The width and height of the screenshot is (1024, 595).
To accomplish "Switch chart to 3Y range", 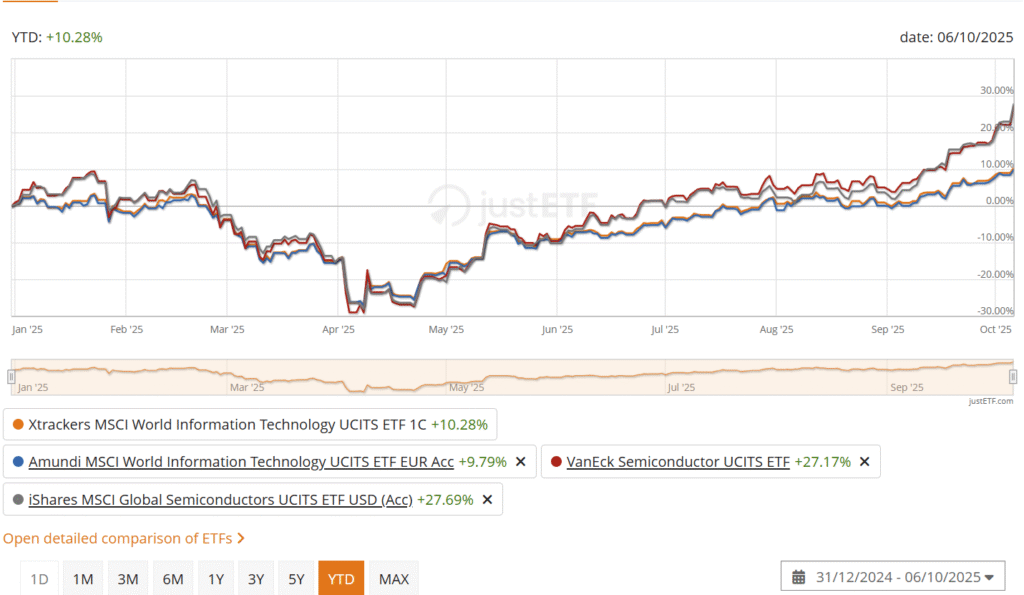I will tap(256, 579).
